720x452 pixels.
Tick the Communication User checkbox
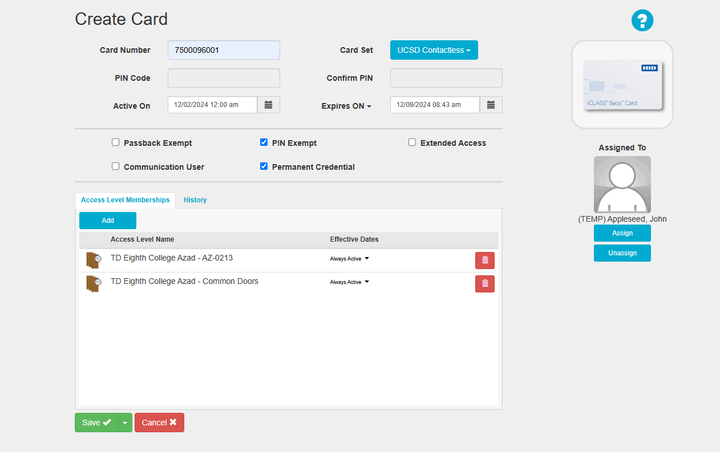[x=115, y=166]
